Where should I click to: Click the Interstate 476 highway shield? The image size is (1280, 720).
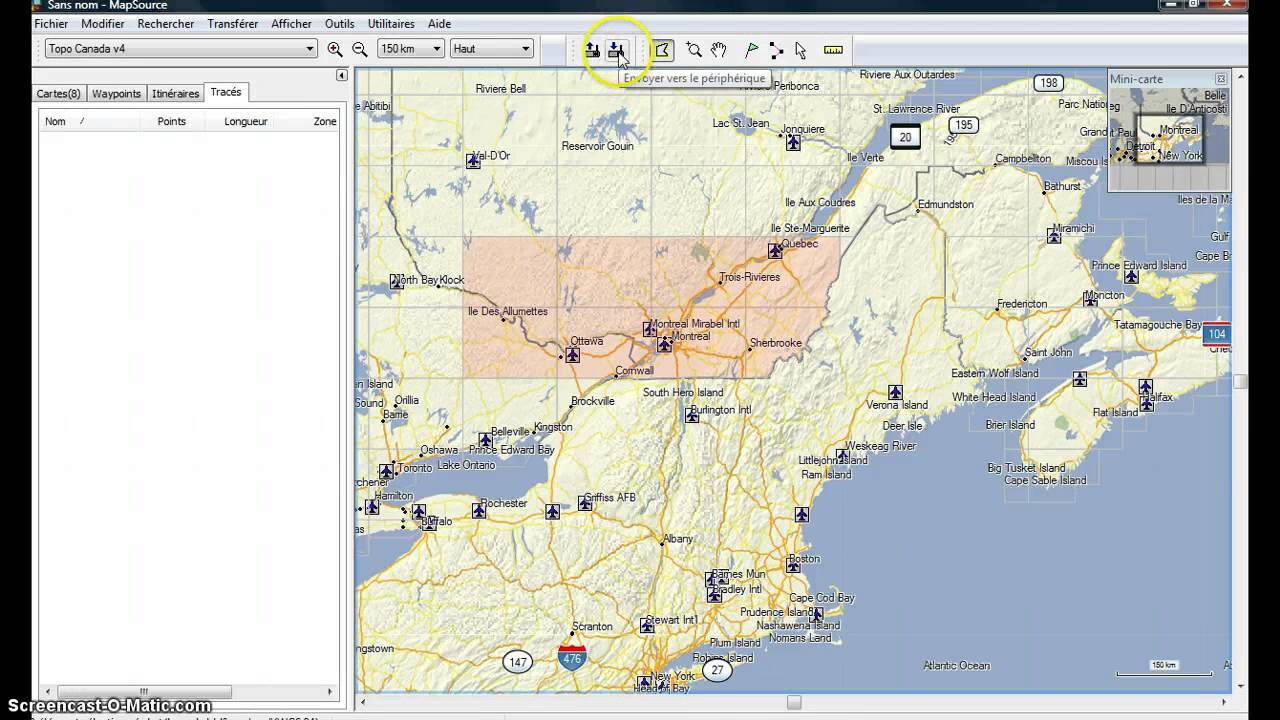coord(572,658)
